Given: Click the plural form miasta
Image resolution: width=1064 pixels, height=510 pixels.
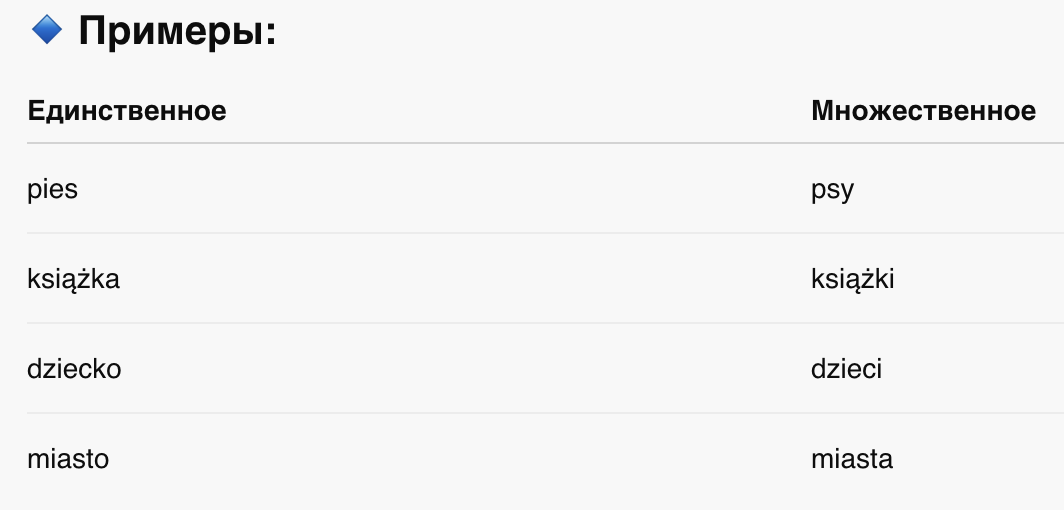Looking at the screenshot, I should click(x=852, y=459).
